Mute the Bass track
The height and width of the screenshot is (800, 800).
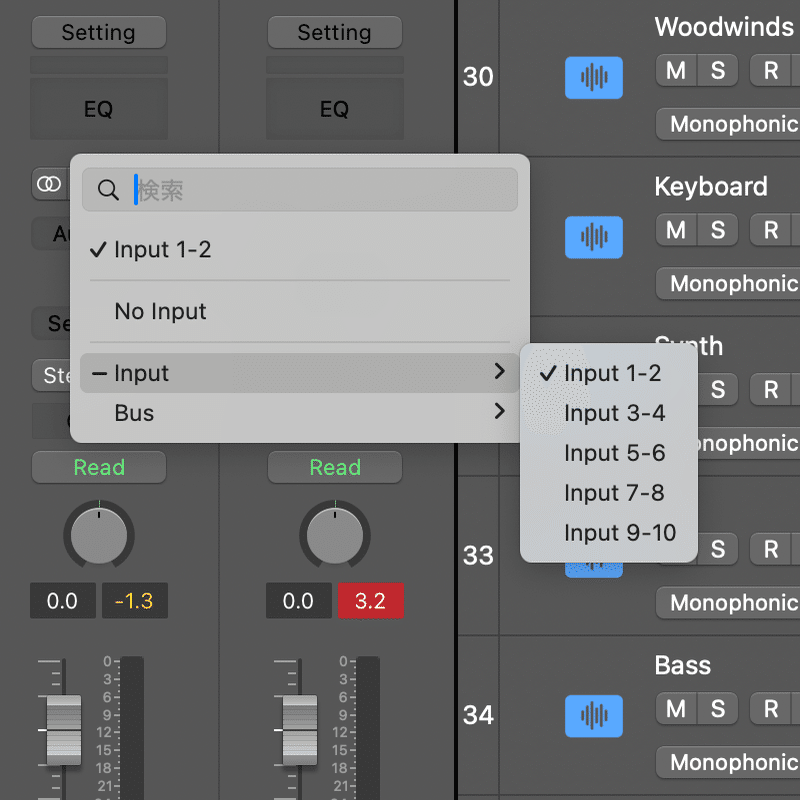tap(676, 709)
